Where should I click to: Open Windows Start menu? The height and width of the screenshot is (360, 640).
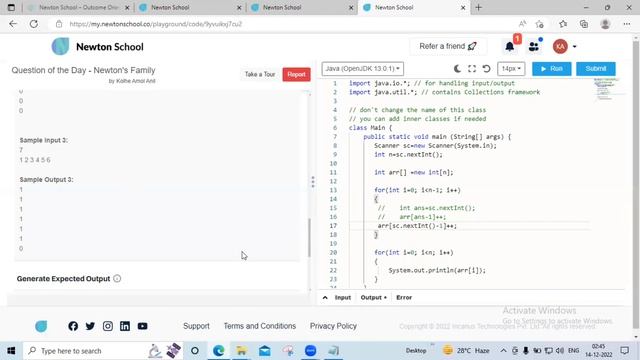coord(11,351)
